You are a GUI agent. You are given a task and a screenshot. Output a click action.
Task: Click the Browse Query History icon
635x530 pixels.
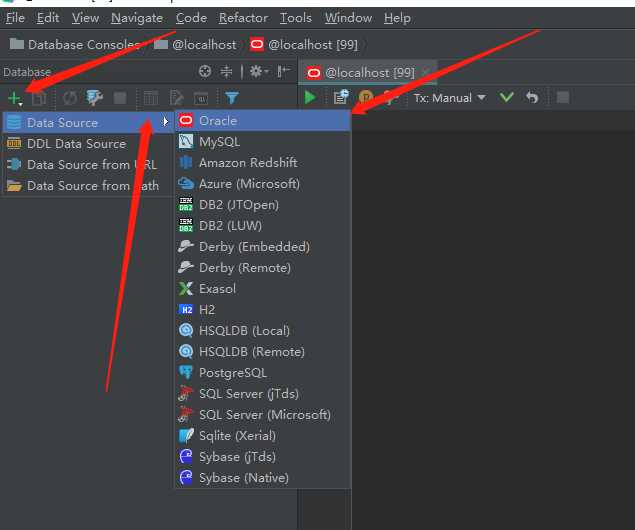point(341,97)
